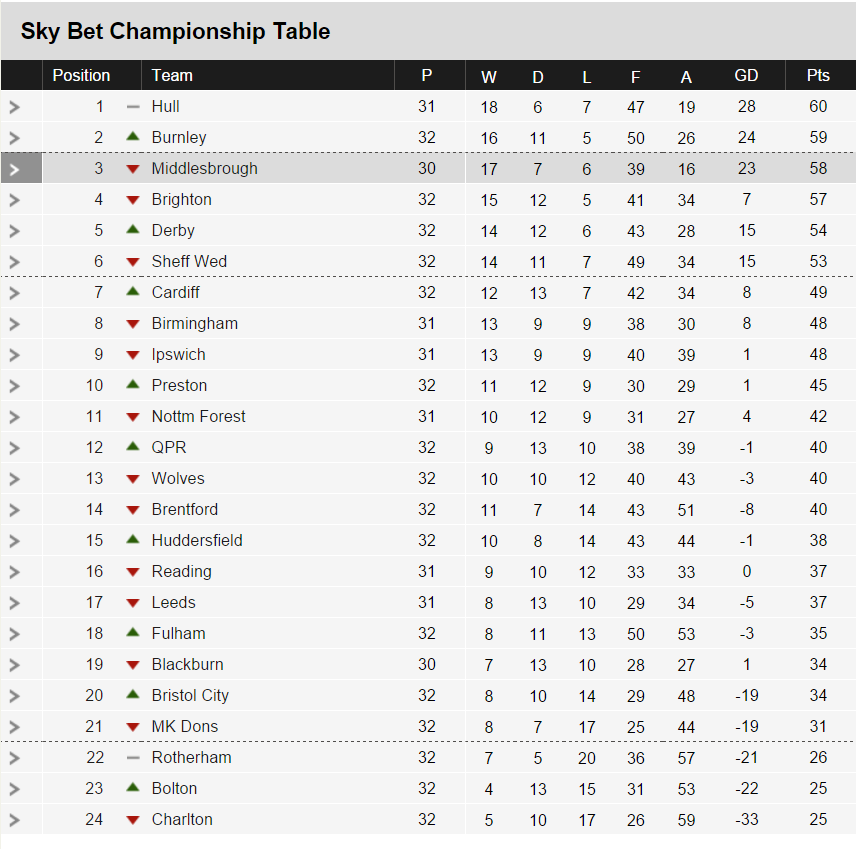
Task: Click the grey dash icon beside Rotherham
Action: click(132, 757)
